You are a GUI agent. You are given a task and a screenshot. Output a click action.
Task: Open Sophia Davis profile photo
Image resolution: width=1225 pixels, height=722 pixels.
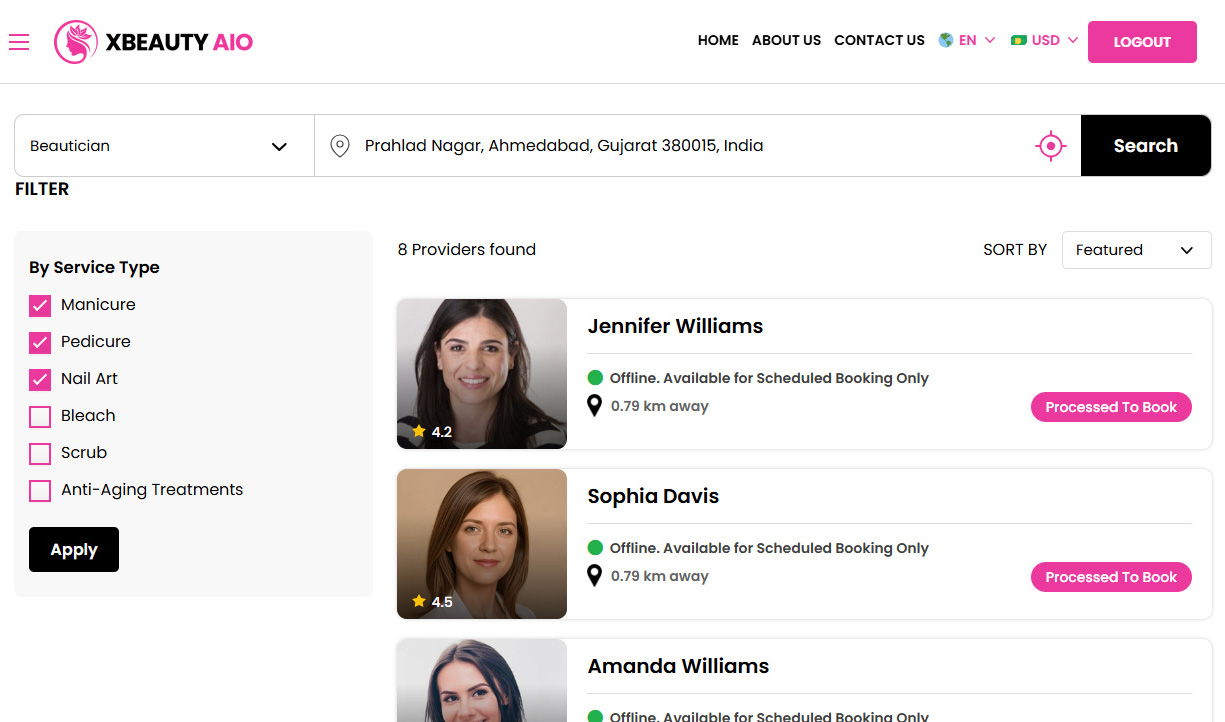pyautogui.click(x=482, y=543)
